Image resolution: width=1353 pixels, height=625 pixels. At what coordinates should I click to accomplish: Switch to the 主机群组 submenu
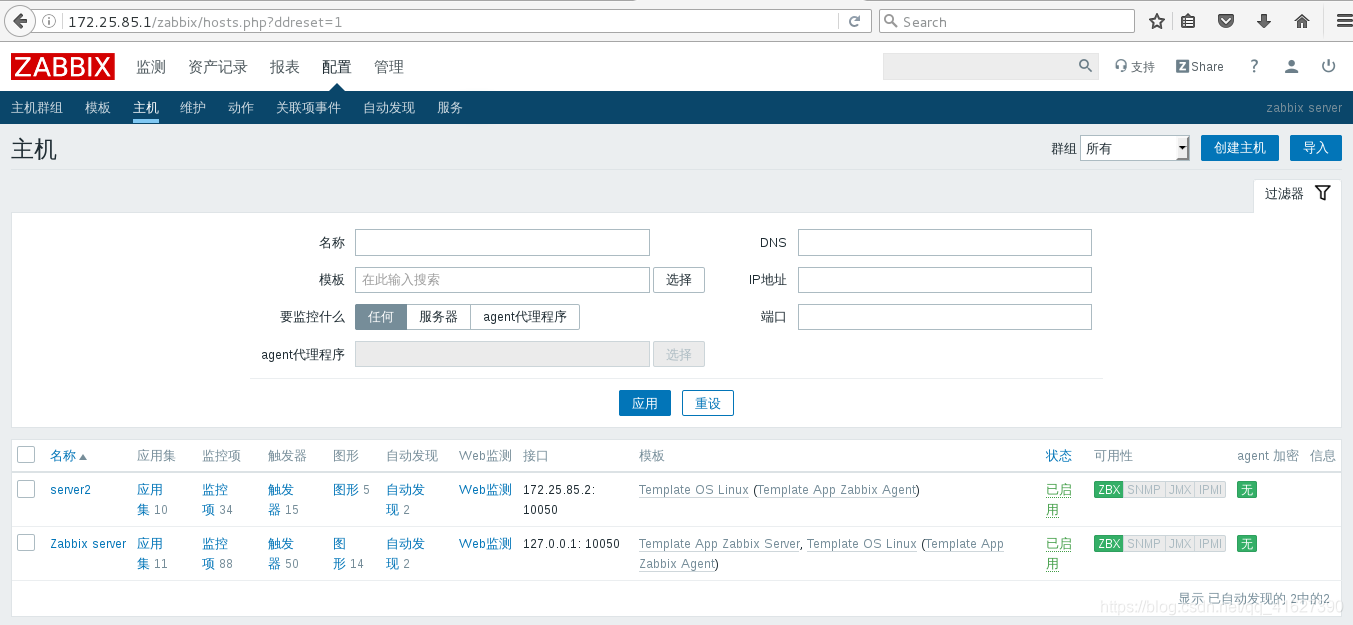[x=37, y=108]
